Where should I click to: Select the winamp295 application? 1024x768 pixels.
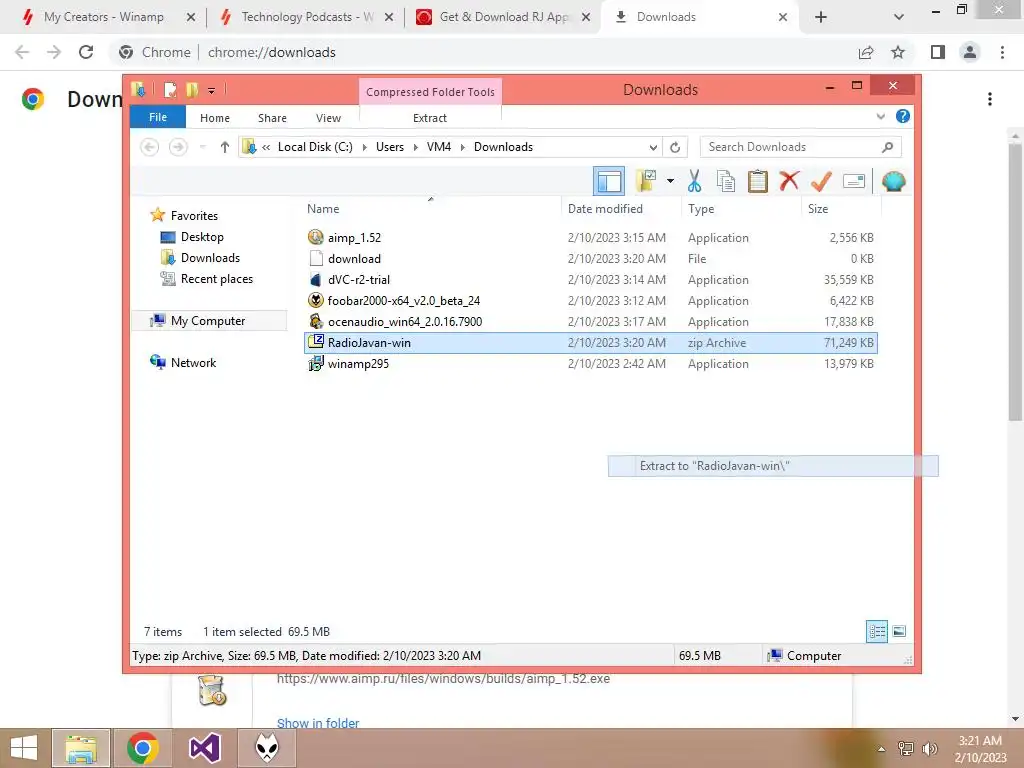(x=591, y=364)
